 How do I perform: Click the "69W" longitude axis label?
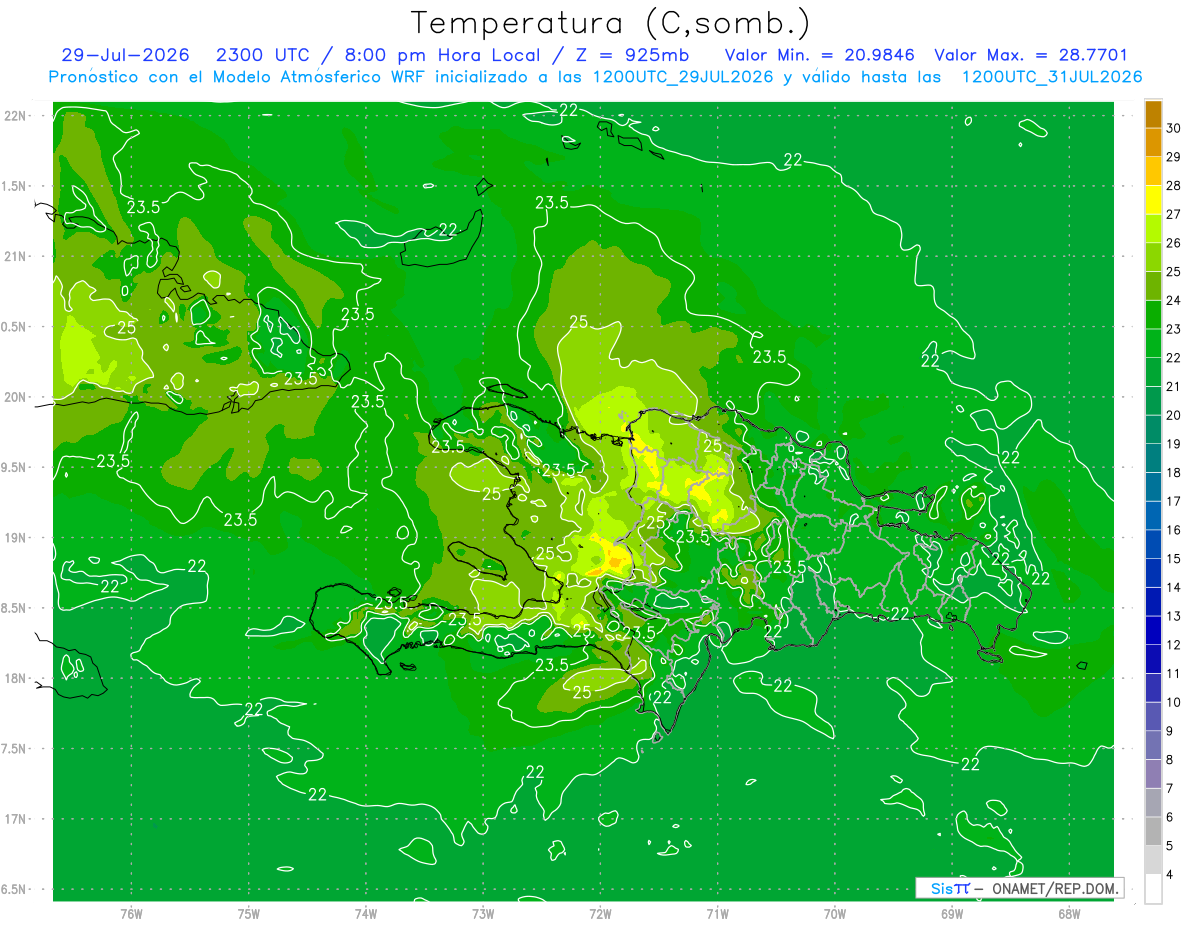point(952,913)
